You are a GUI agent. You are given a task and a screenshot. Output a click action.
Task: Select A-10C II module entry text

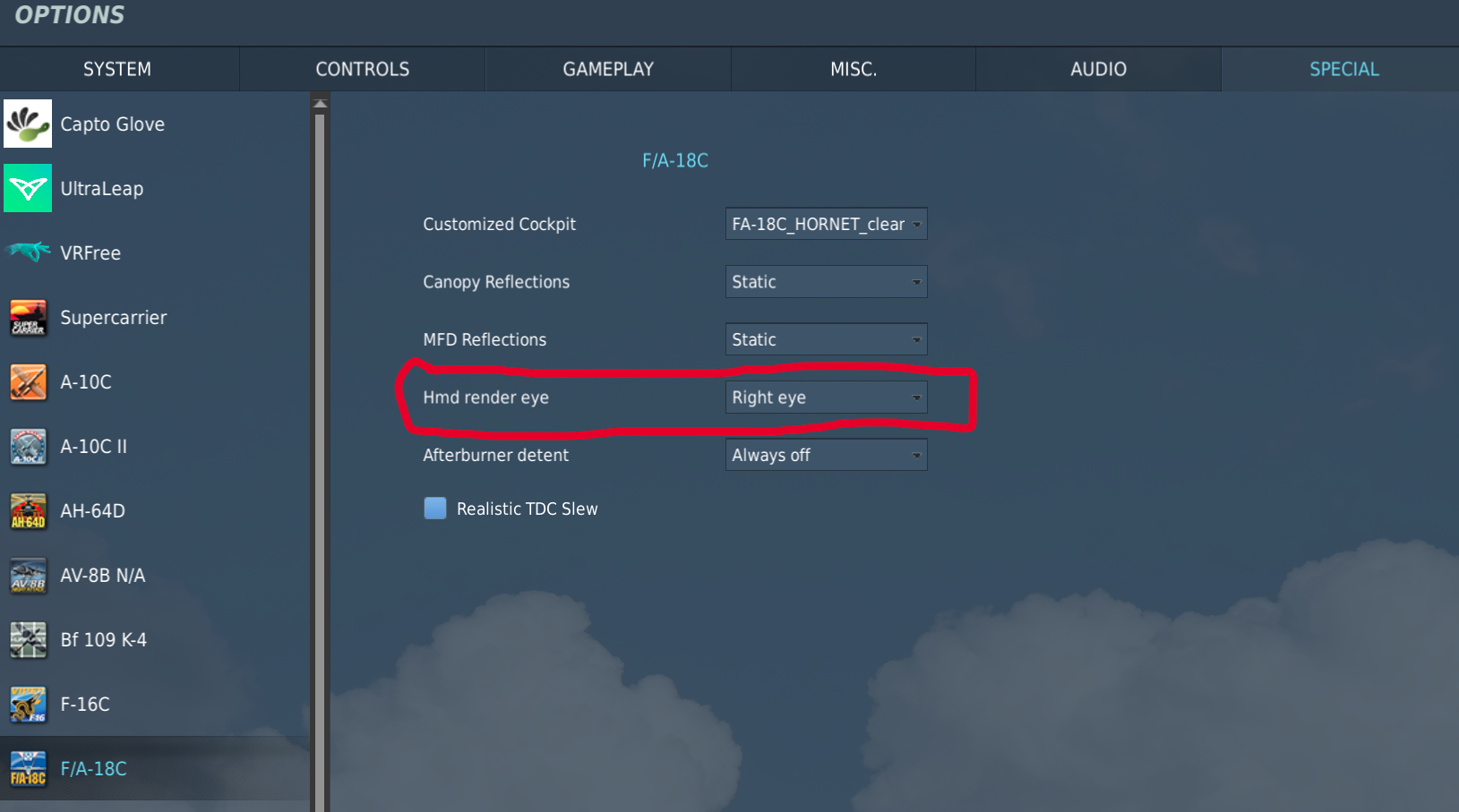(94, 447)
